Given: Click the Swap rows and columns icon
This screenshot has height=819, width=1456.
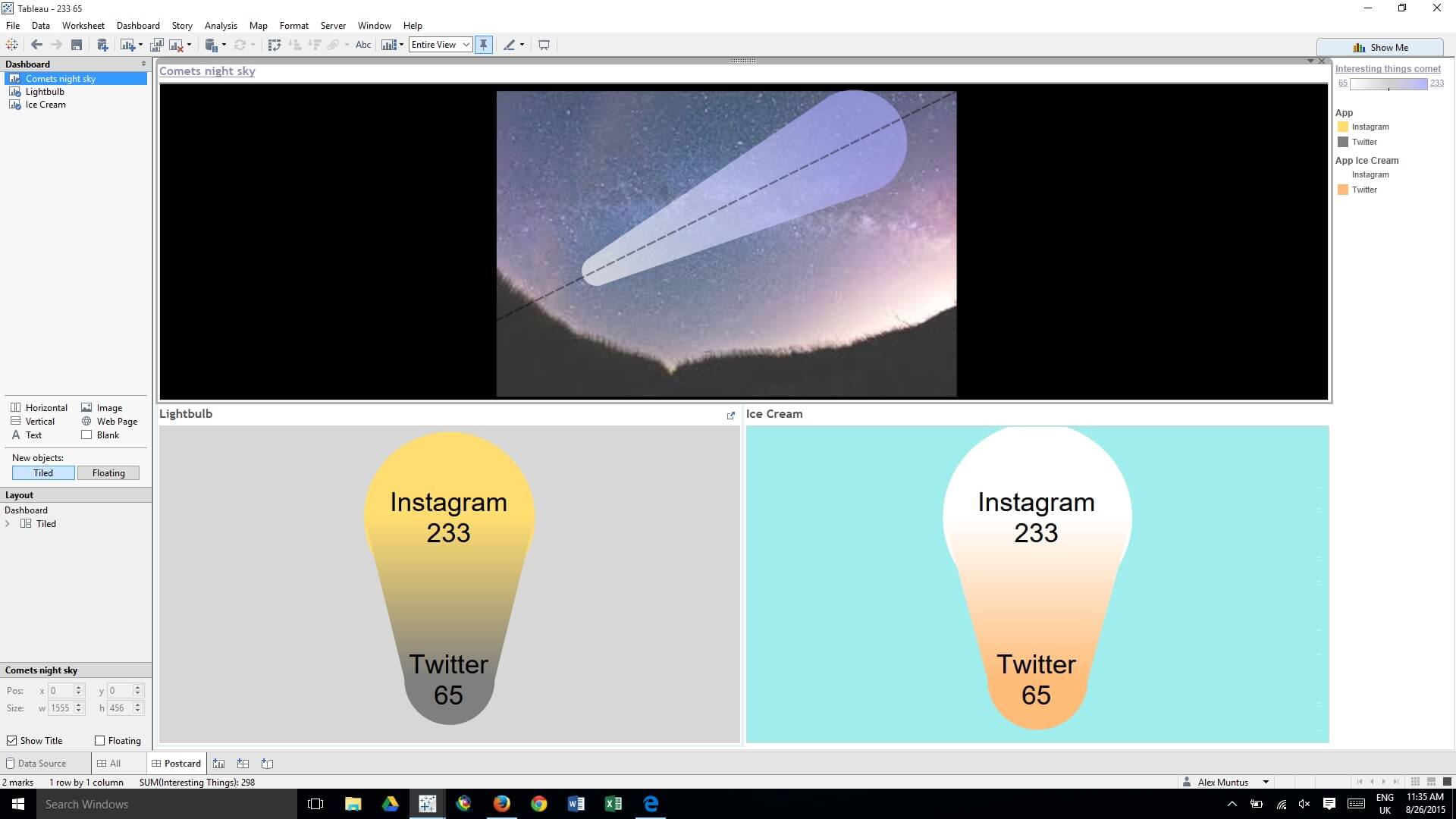Looking at the screenshot, I should tap(275, 45).
